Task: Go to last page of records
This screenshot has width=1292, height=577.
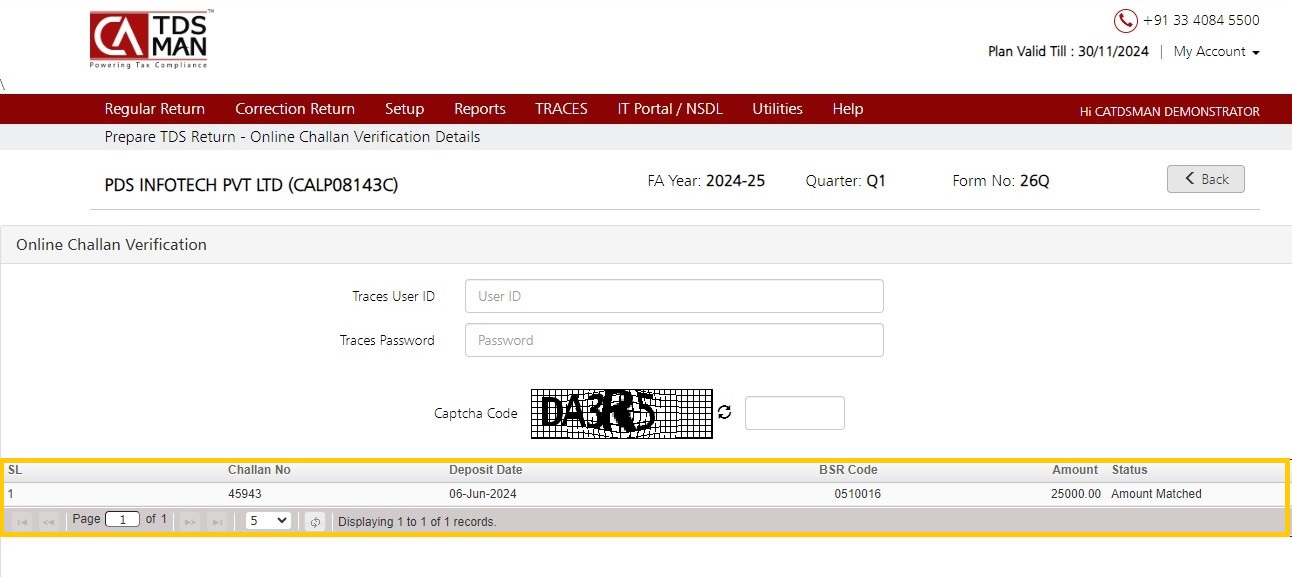Action: [216, 521]
